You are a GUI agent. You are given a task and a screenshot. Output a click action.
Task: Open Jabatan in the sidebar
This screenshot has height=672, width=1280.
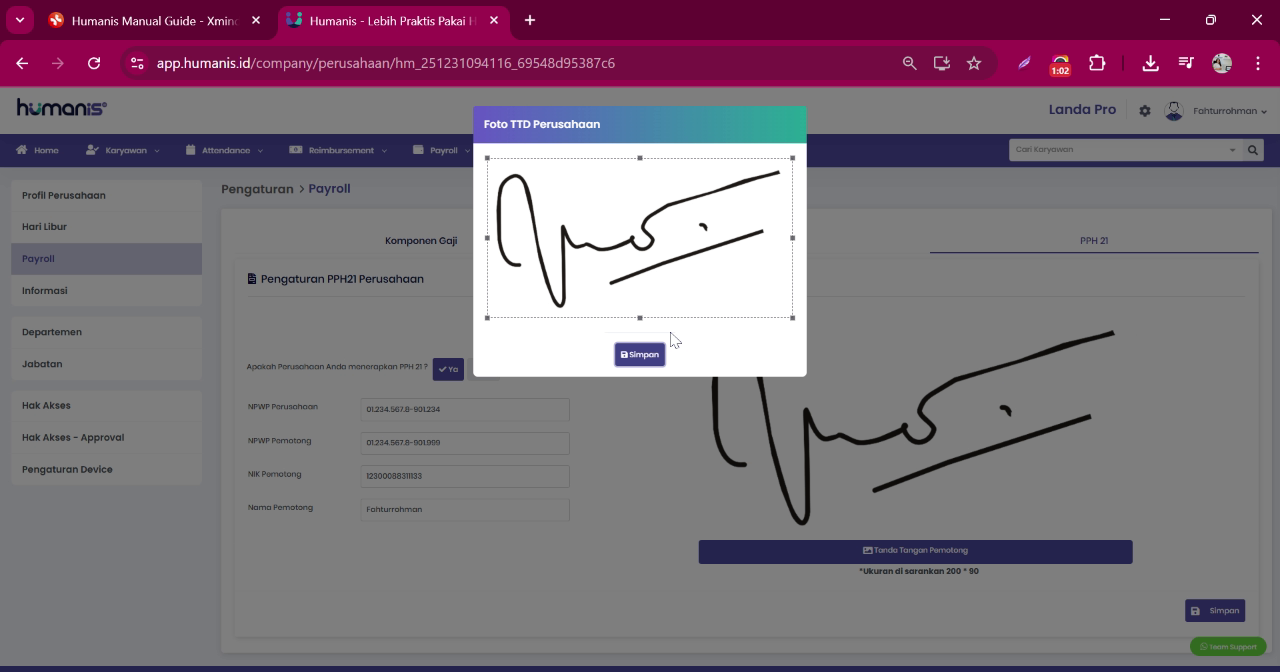pos(106,364)
